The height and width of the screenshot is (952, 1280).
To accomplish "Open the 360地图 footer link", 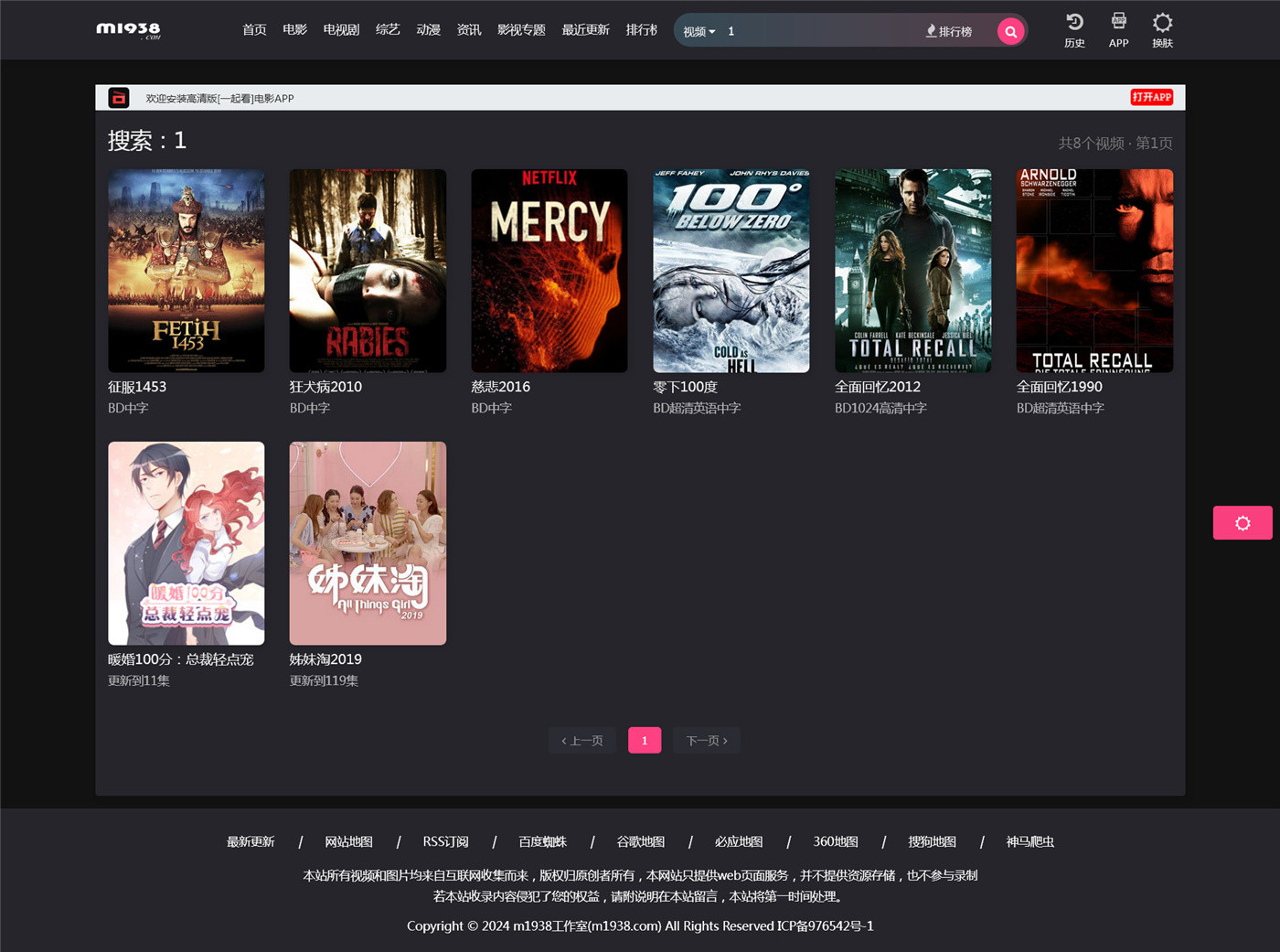I will [x=836, y=841].
